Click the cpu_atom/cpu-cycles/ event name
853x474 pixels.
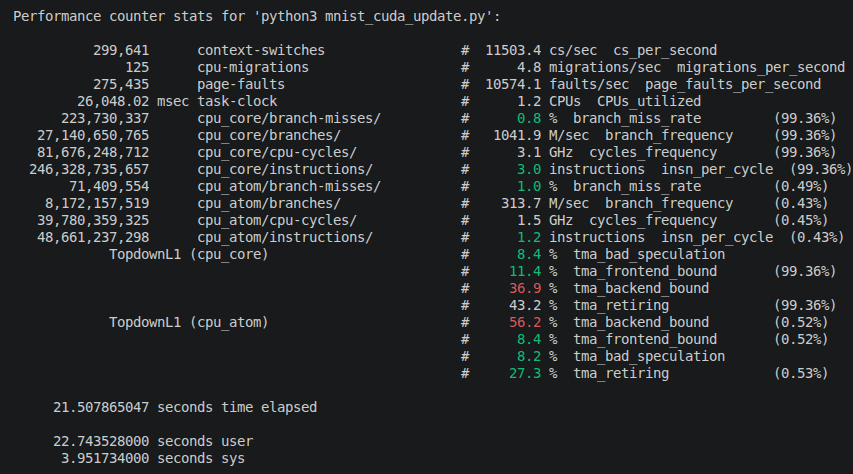point(276,220)
